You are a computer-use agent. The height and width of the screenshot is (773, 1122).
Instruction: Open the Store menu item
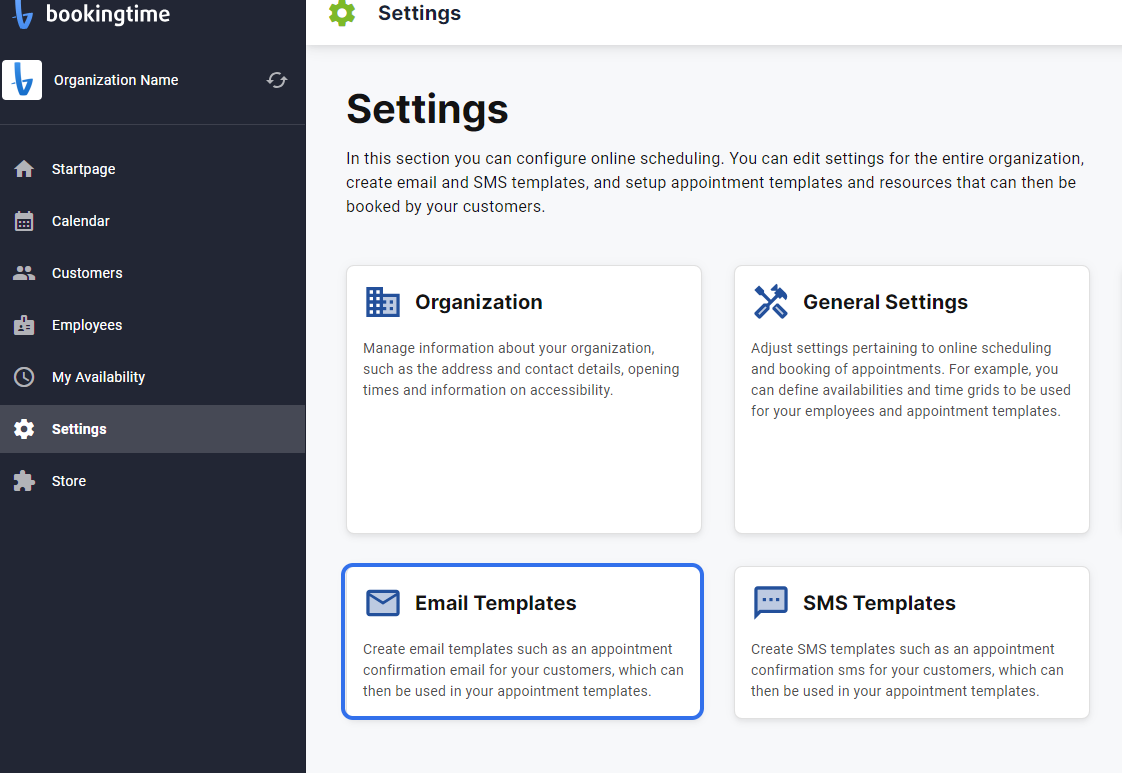[x=152, y=481]
